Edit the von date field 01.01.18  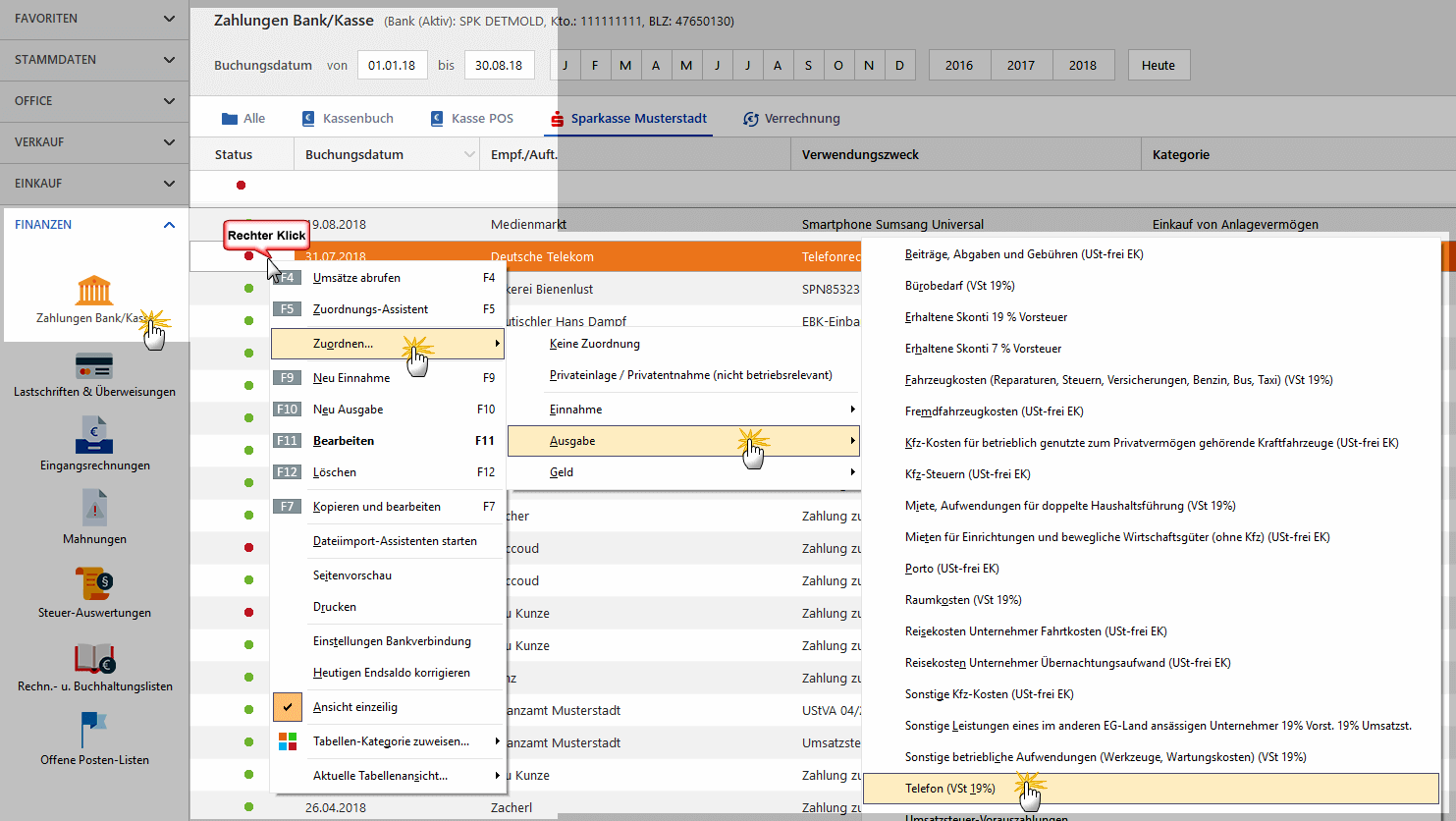[x=392, y=65]
